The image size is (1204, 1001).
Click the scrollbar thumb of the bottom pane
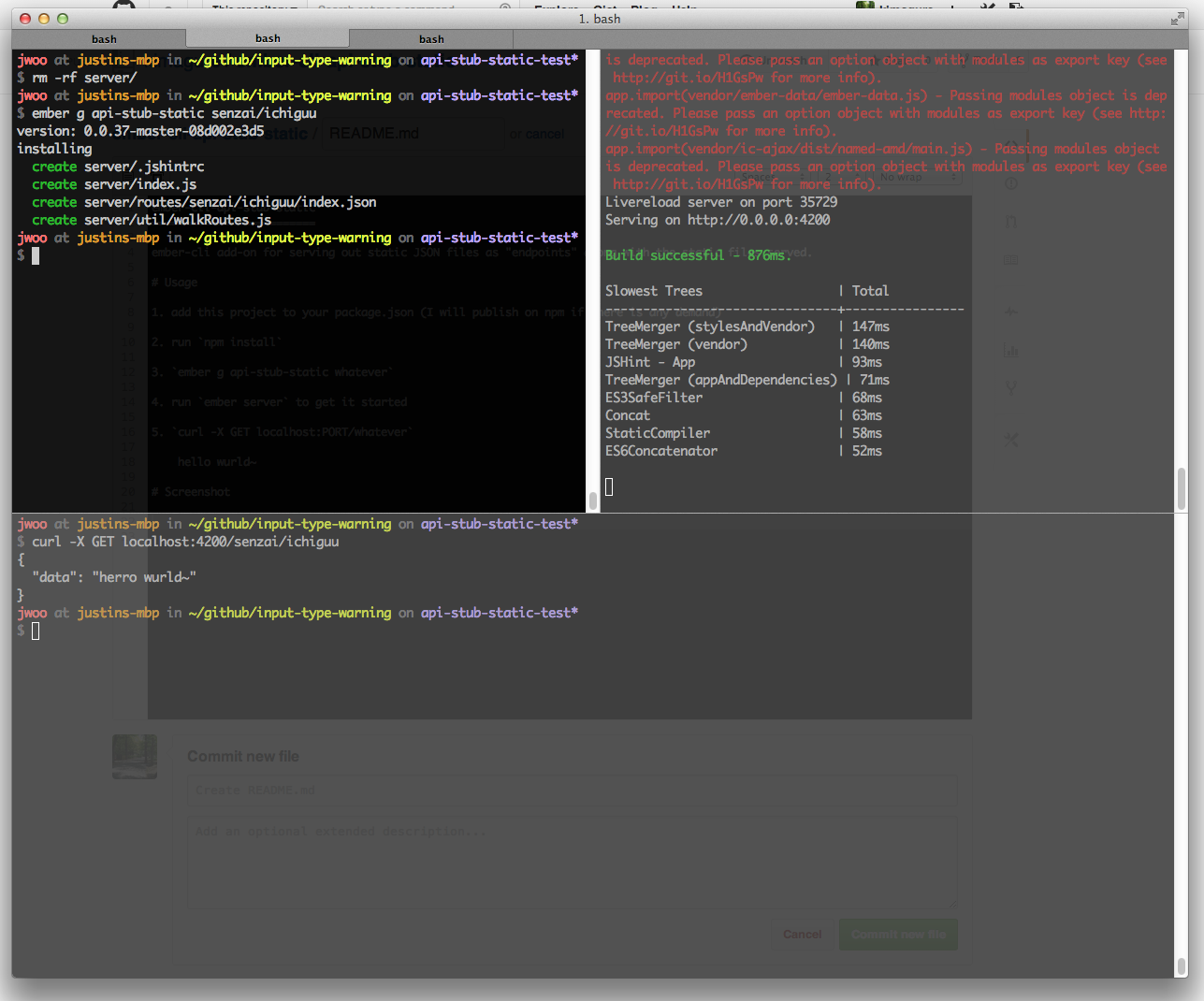point(1182,965)
